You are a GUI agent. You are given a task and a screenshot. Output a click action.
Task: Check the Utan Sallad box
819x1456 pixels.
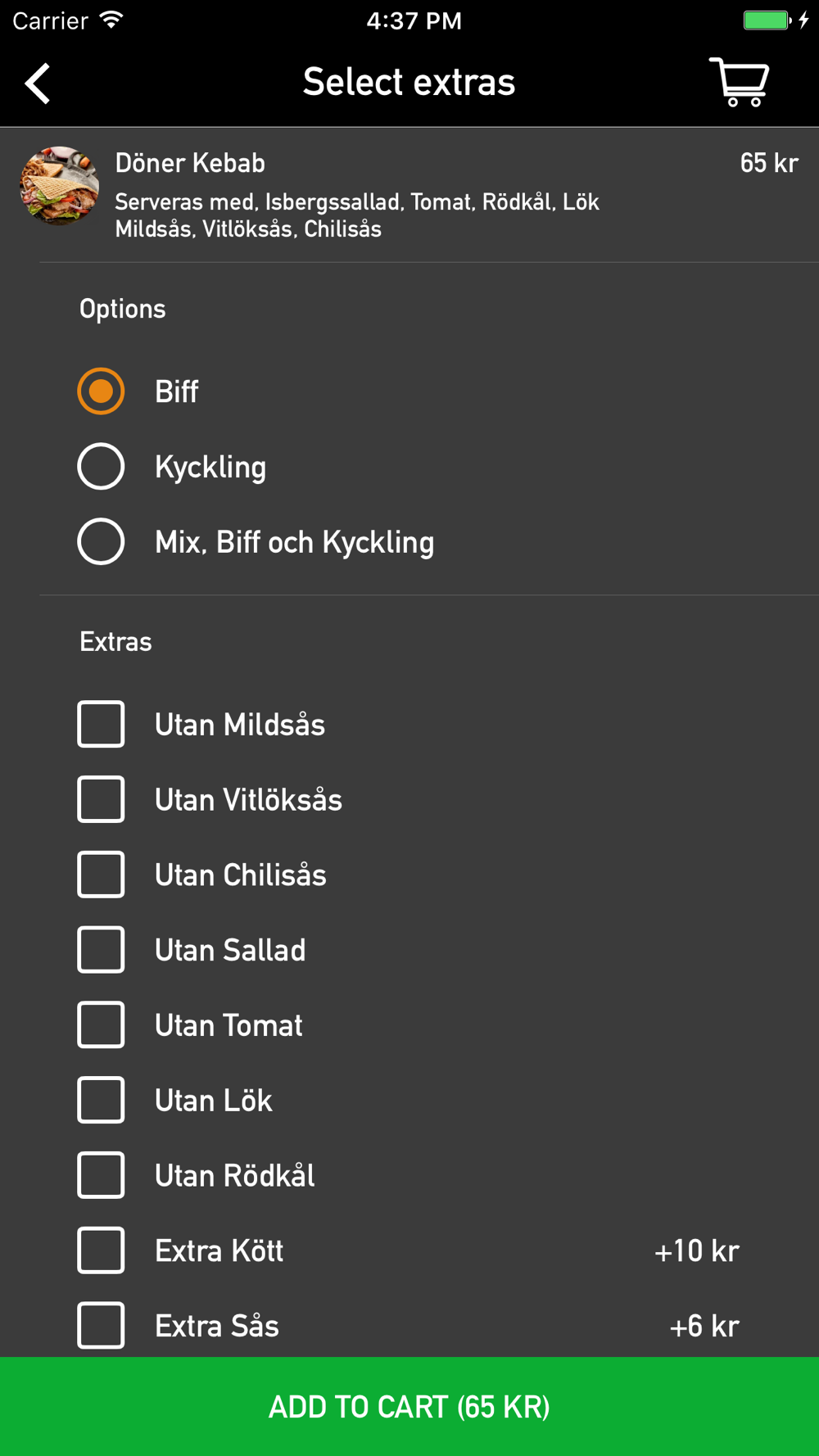101,950
